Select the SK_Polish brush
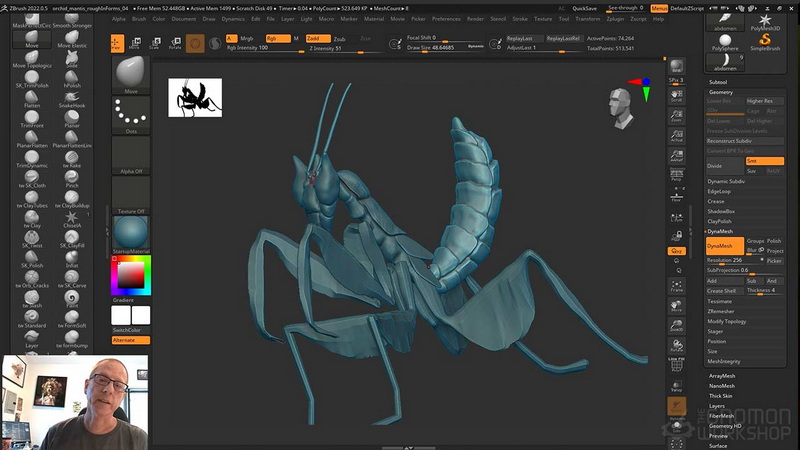Viewport: 800px width, 450px height. pyautogui.click(x=32, y=259)
